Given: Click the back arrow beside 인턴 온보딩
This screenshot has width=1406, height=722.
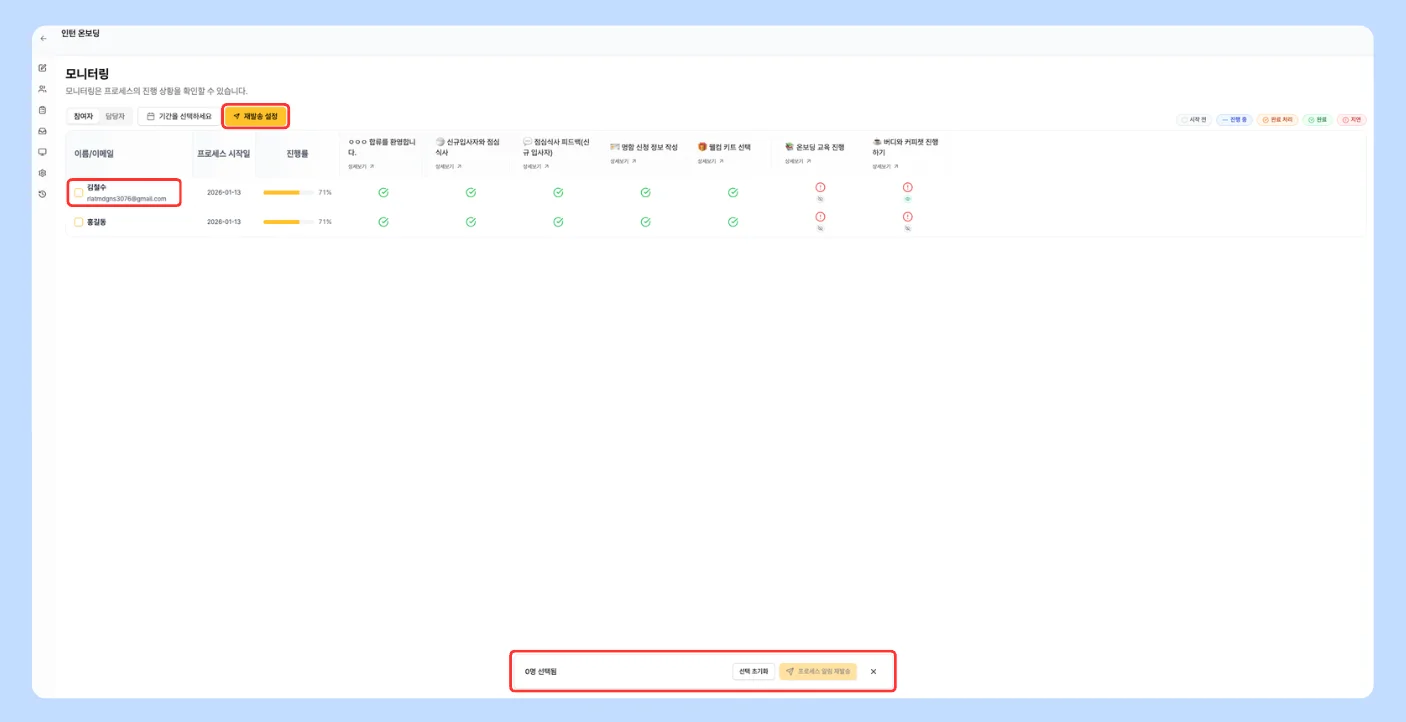Looking at the screenshot, I should 43,38.
